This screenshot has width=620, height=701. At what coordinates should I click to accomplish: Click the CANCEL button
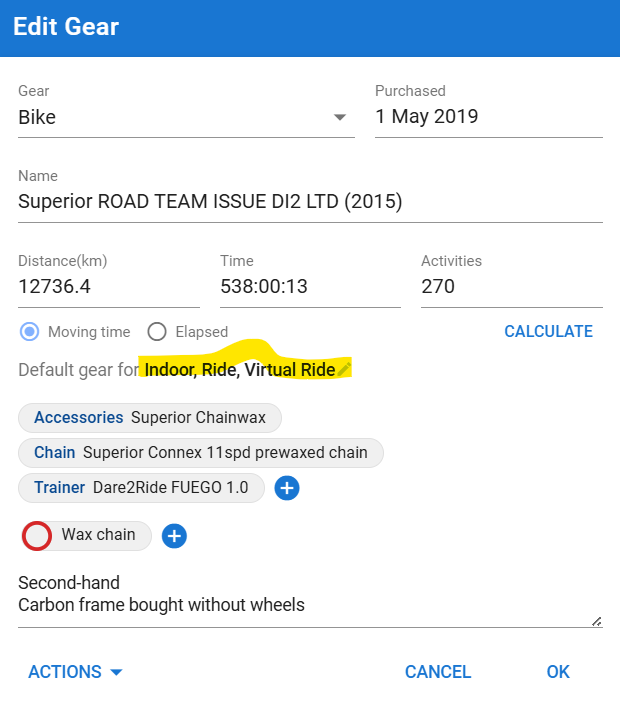pos(438,671)
